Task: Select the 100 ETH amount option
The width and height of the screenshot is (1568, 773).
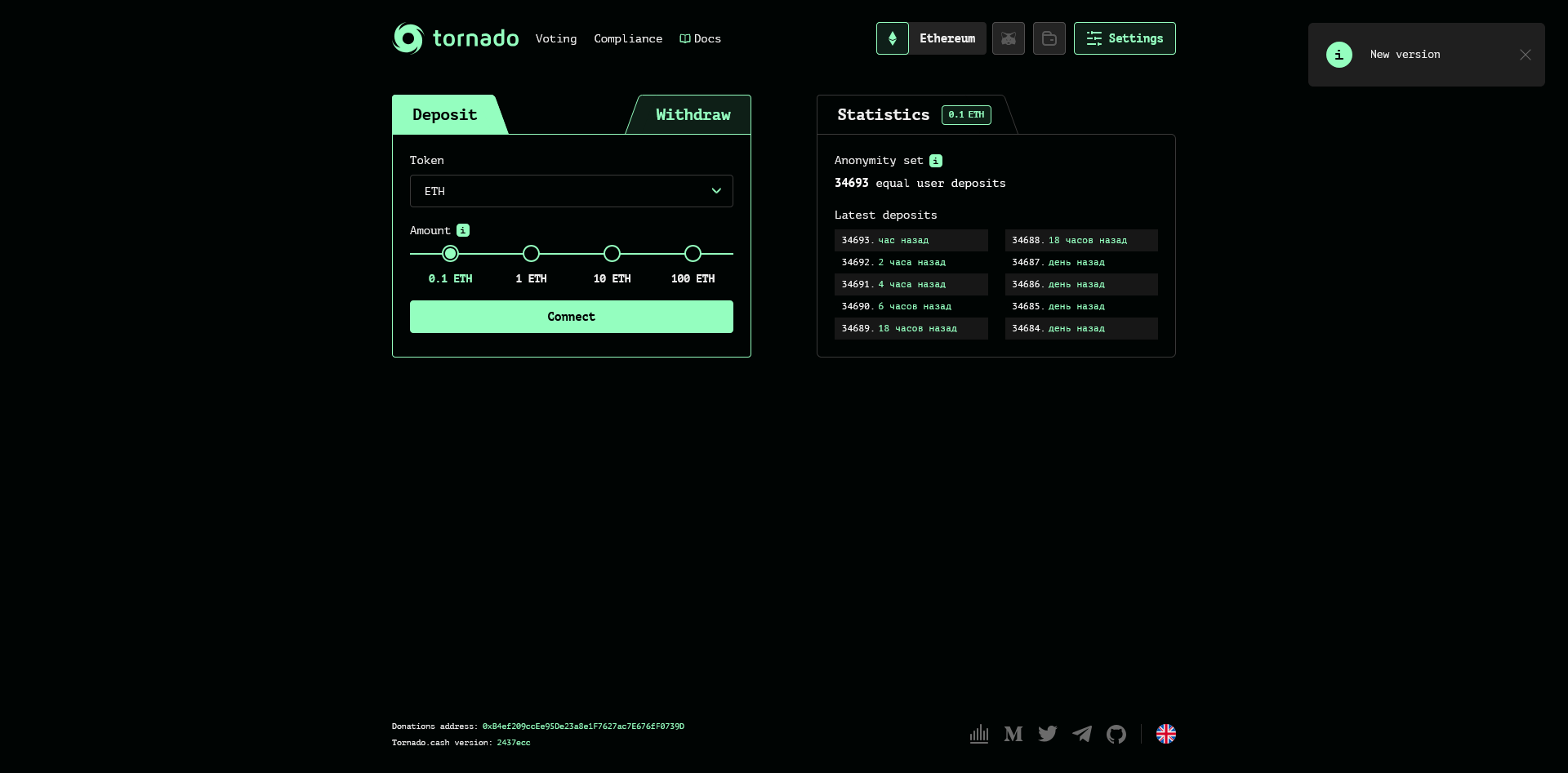Action: [693, 254]
